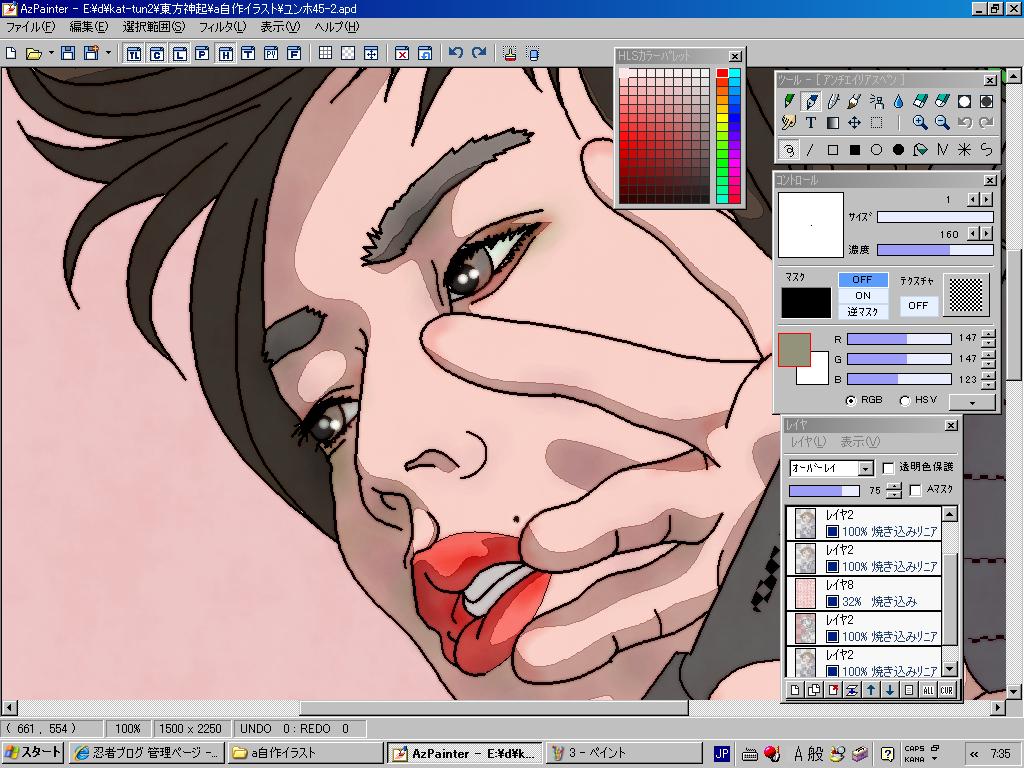Decrease density 160 with left arrow

pyautogui.click(x=974, y=233)
